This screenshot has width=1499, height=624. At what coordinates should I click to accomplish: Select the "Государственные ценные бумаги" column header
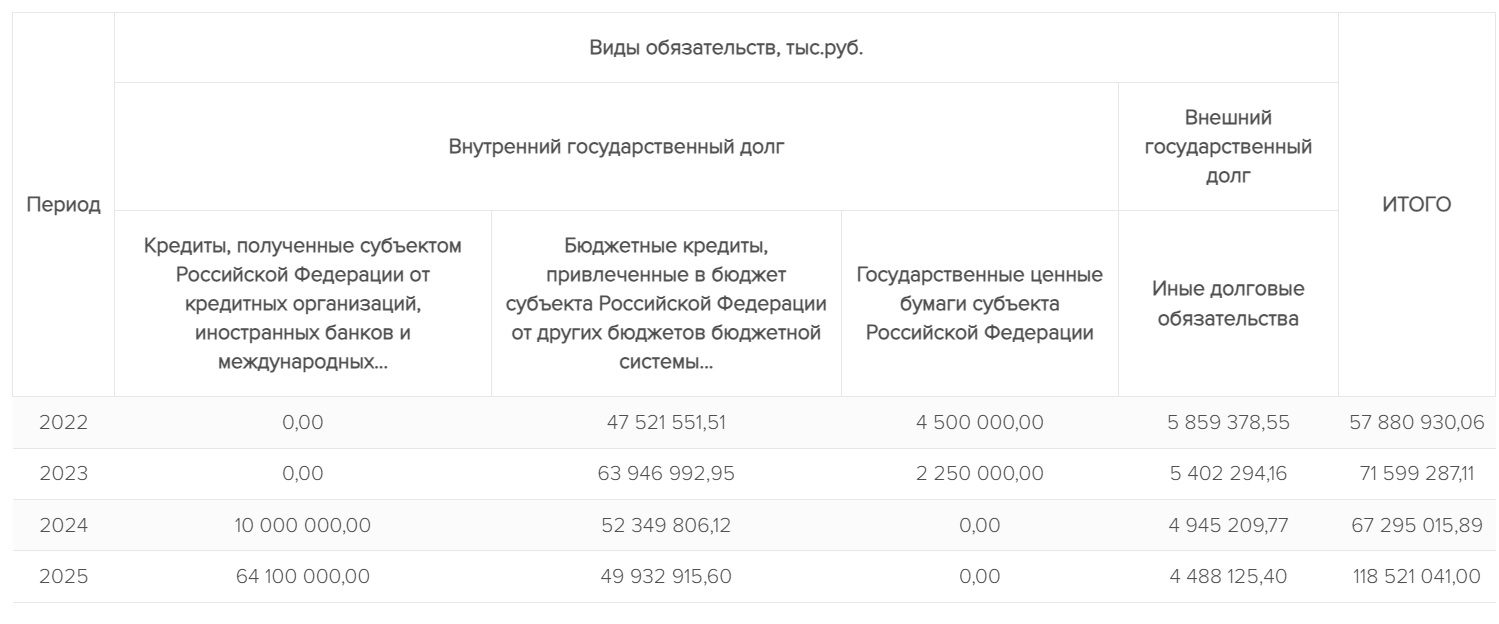coord(979,304)
